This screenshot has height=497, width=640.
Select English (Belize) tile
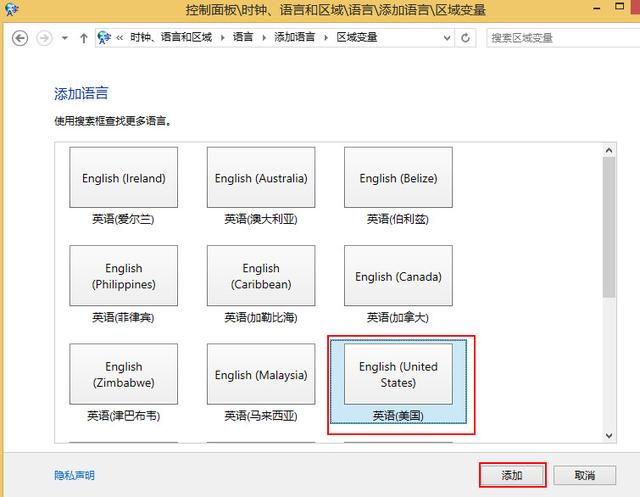[398, 178]
